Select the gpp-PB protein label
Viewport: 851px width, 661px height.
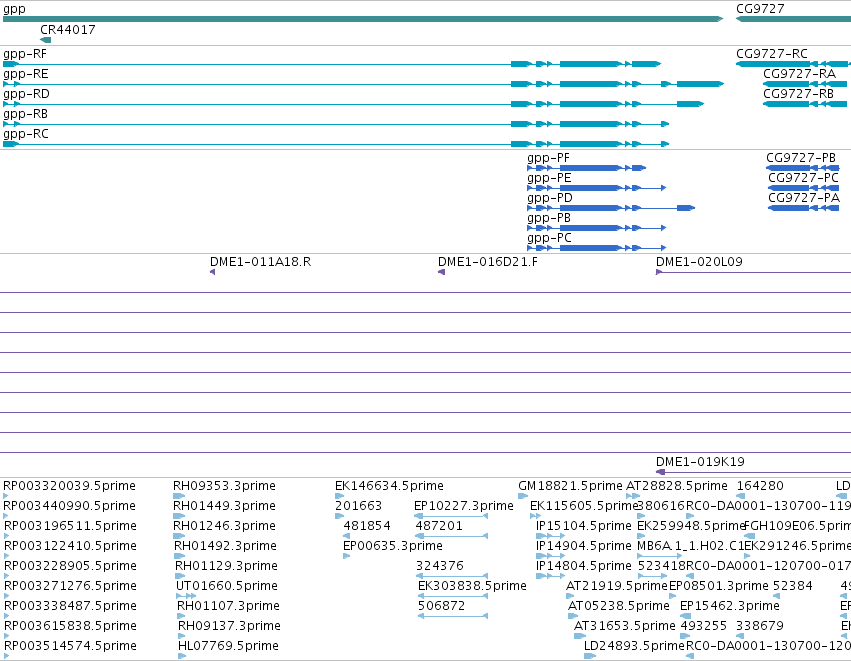[x=549, y=218]
